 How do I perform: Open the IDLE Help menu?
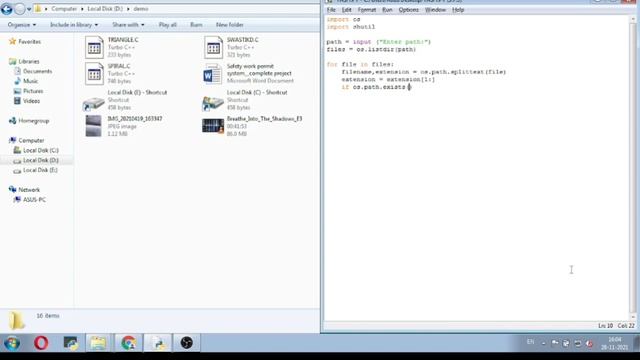point(458,10)
